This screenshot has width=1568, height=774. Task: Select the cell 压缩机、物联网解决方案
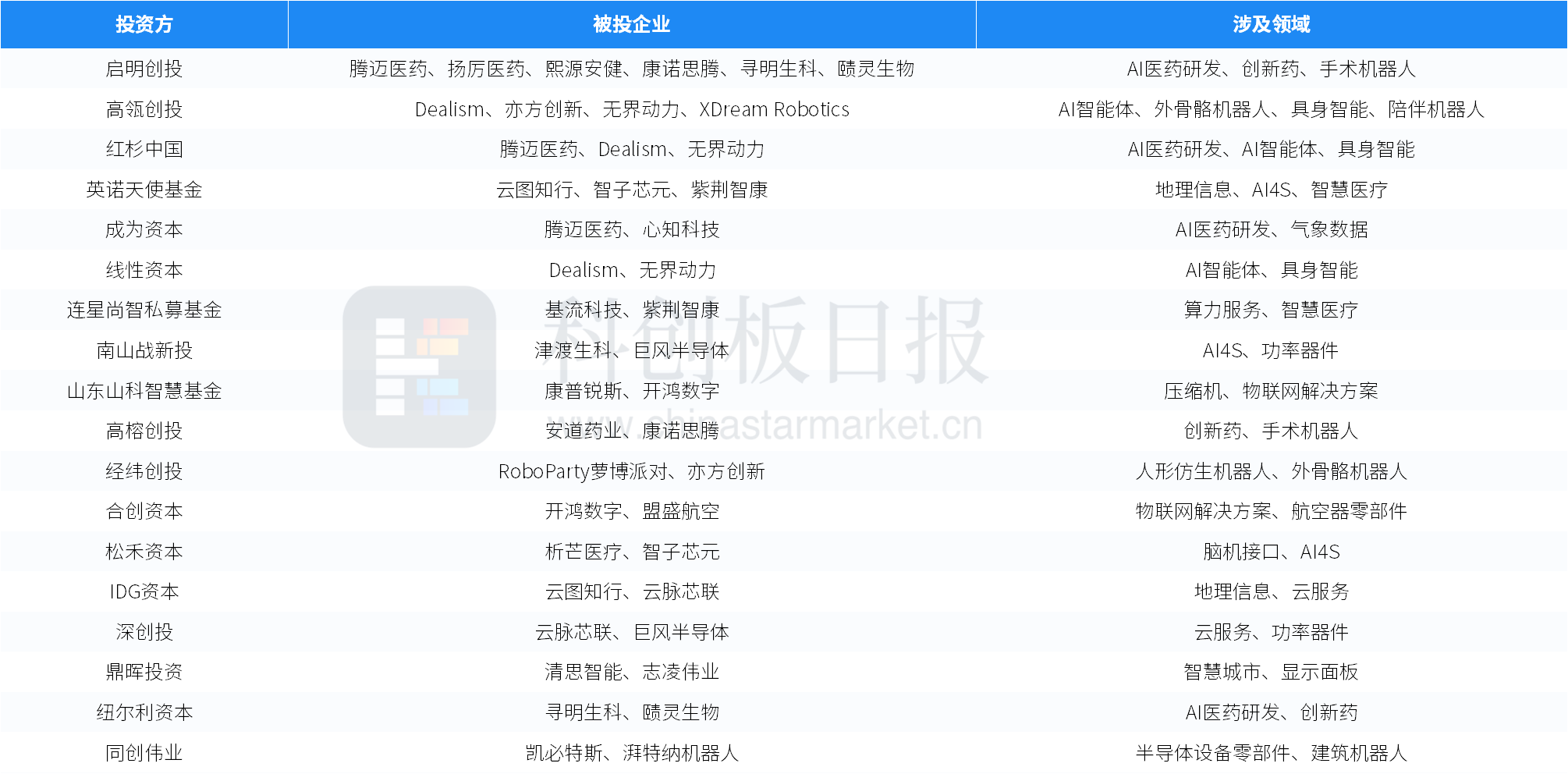1272,391
